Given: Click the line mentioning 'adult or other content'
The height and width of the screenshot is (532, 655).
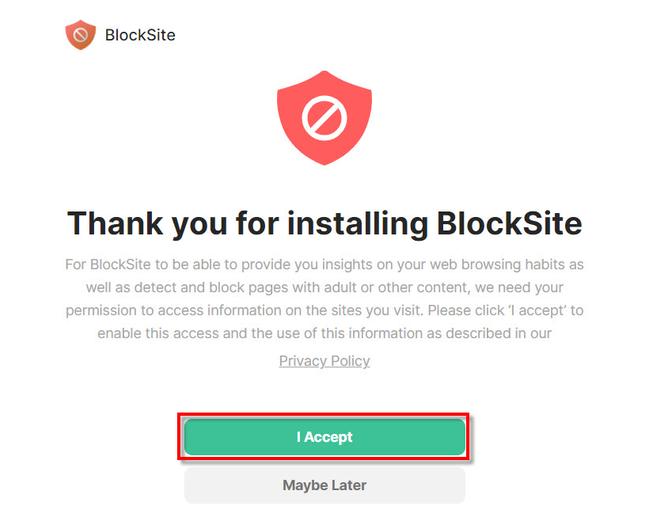Looking at the screenshot, I should point(324,287).
